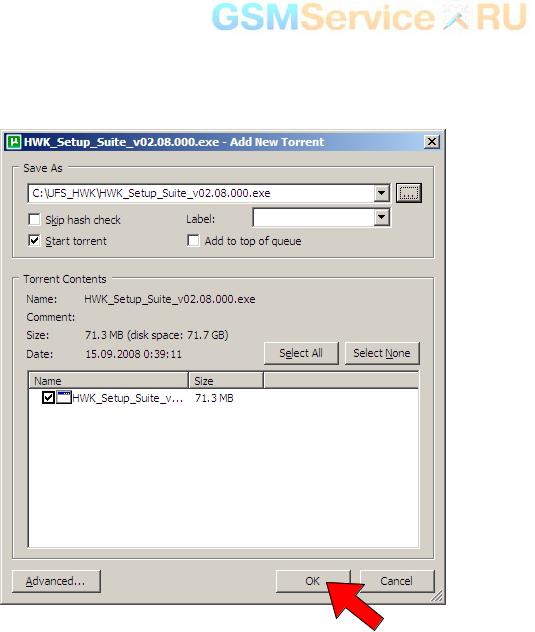535x632 pixels.
Task: Close the Add New Torrent dialog
Action: tap(432, 142)
